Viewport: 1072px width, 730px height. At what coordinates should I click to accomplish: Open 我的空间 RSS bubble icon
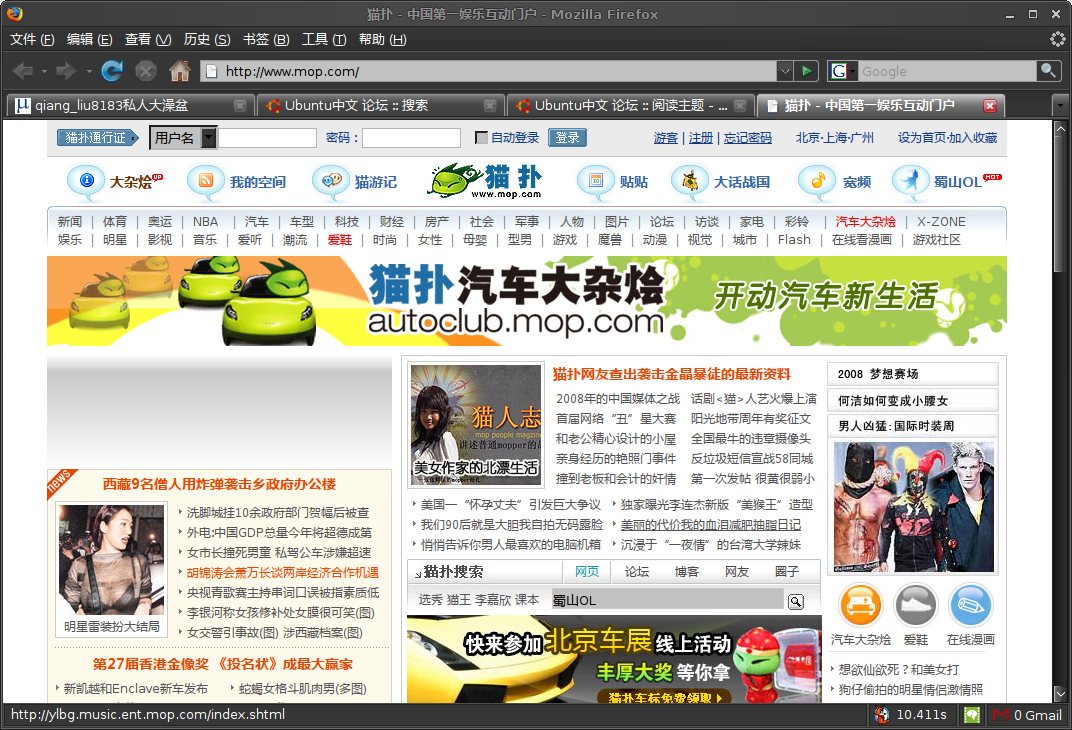point(206,181)
